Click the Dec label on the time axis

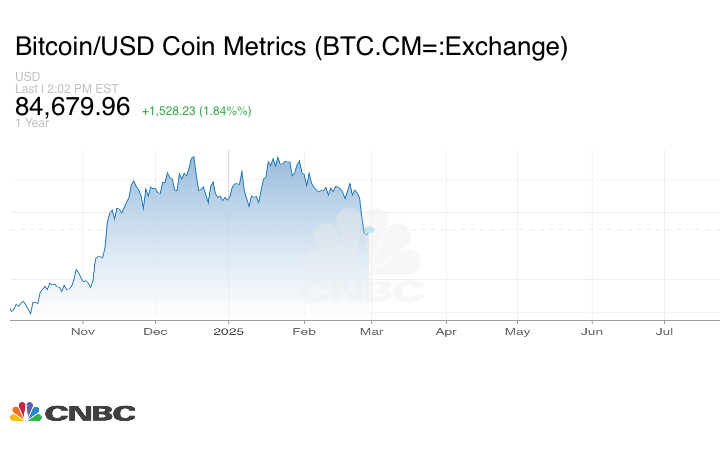click(155, 331)
